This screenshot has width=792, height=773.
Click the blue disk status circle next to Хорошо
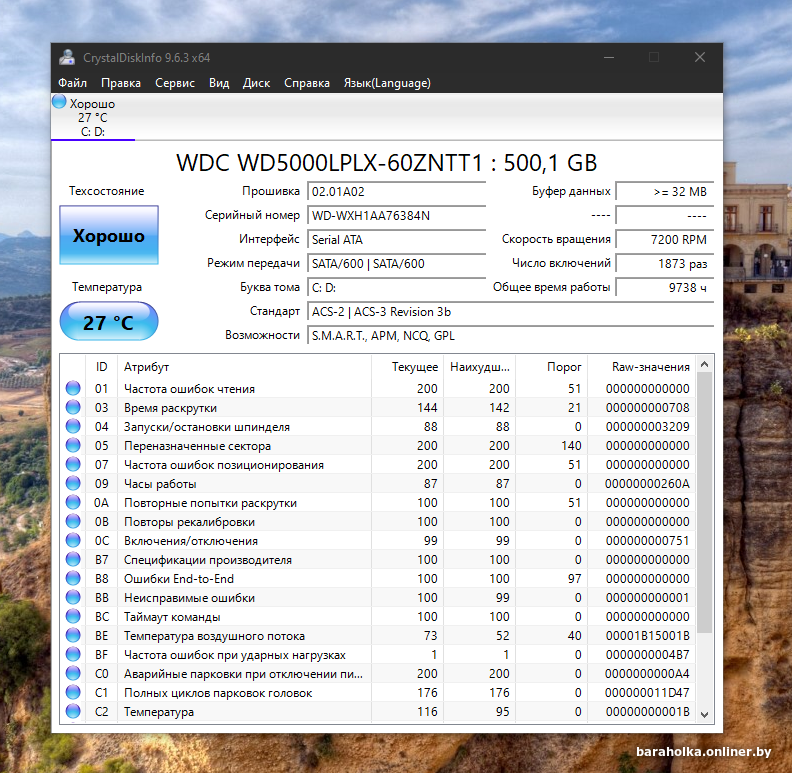pyautogui.click(x=59, y=102)
